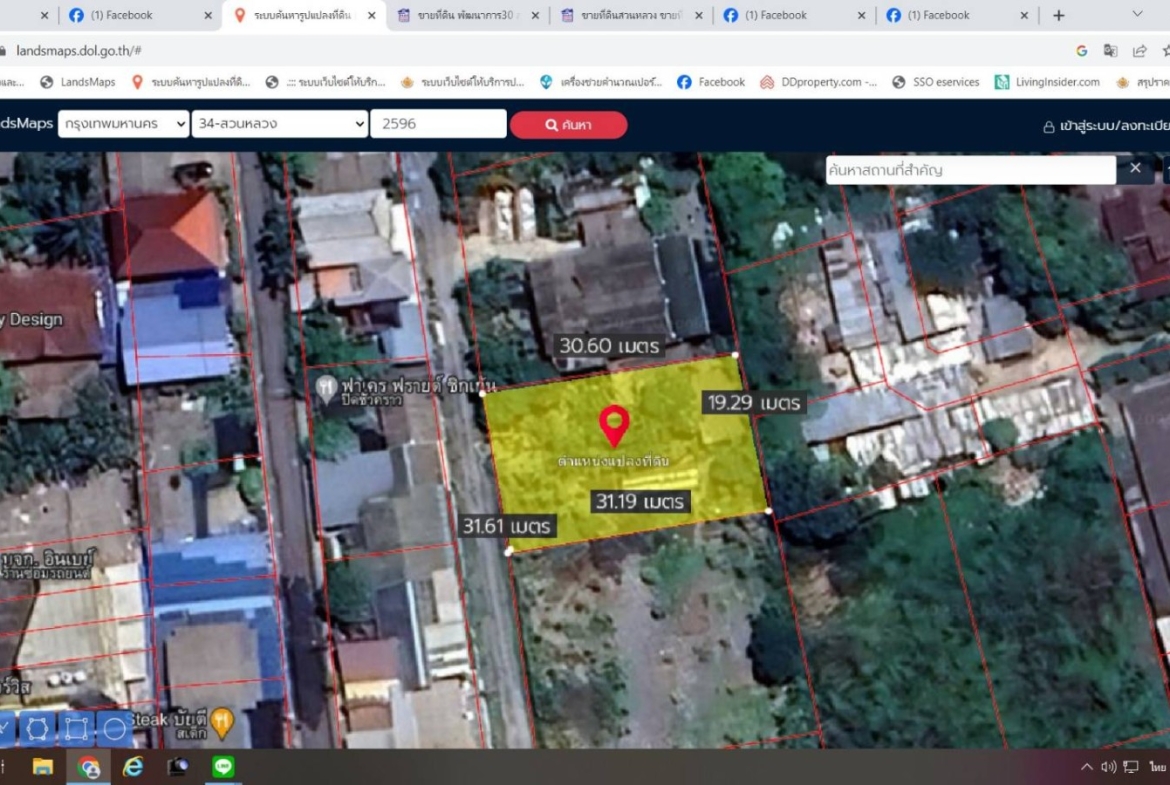Open Google Translate icon in address bar
Screen dimensions: 1170x785
coord(1110,51)
